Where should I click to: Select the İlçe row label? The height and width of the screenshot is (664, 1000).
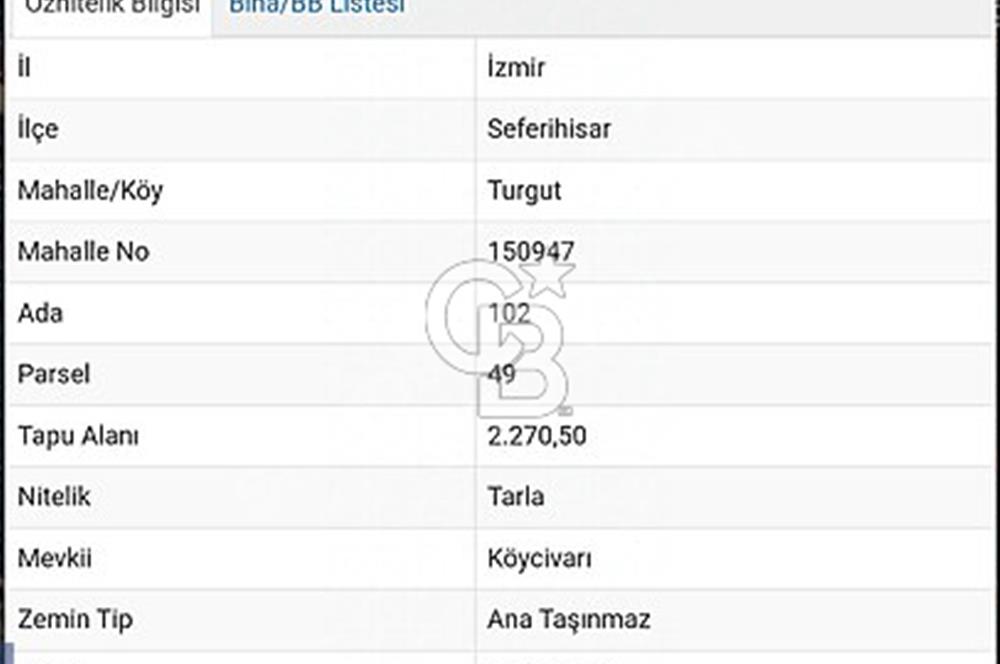(x=35, y=129)
